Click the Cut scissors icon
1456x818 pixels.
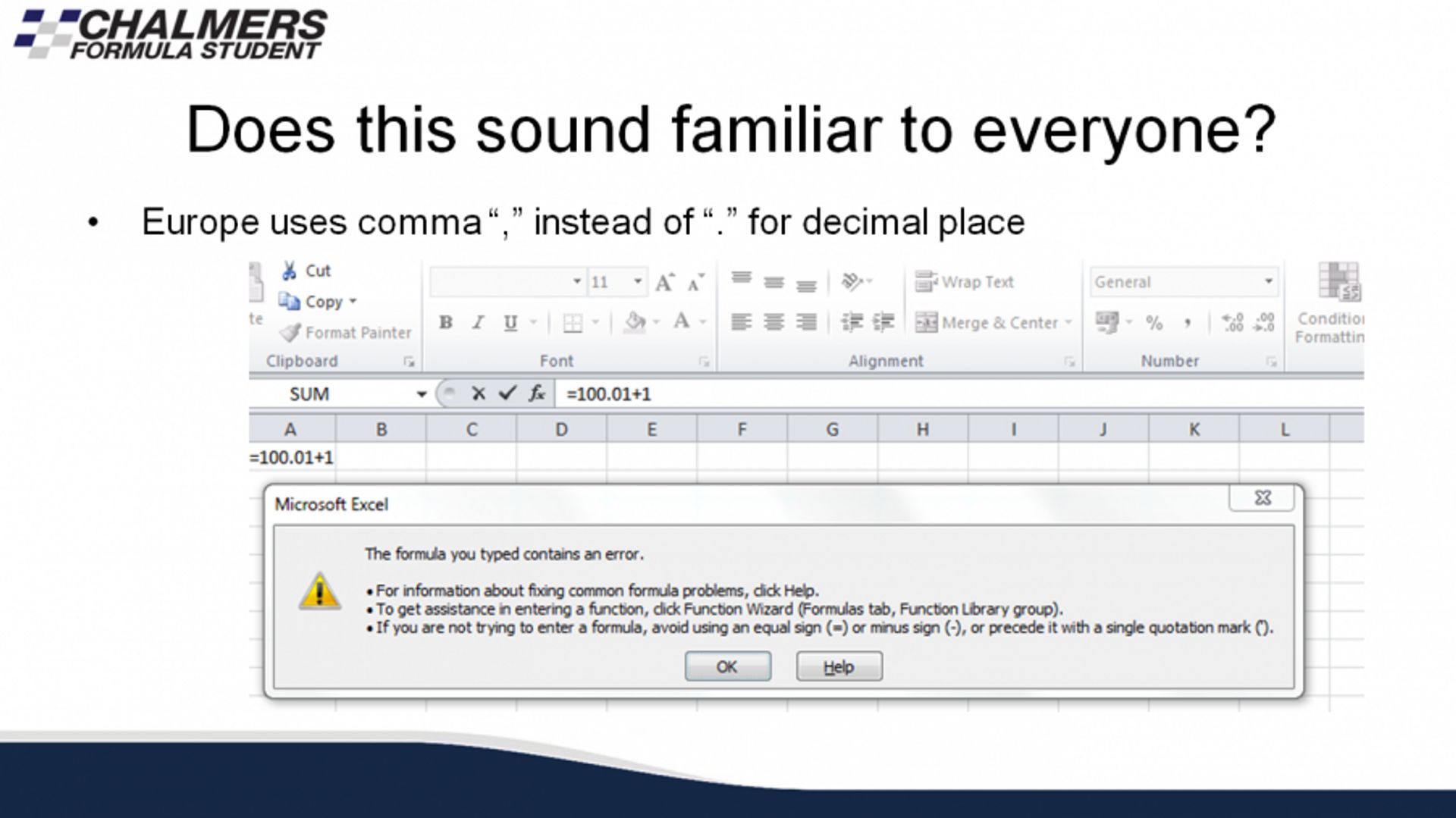289,271
